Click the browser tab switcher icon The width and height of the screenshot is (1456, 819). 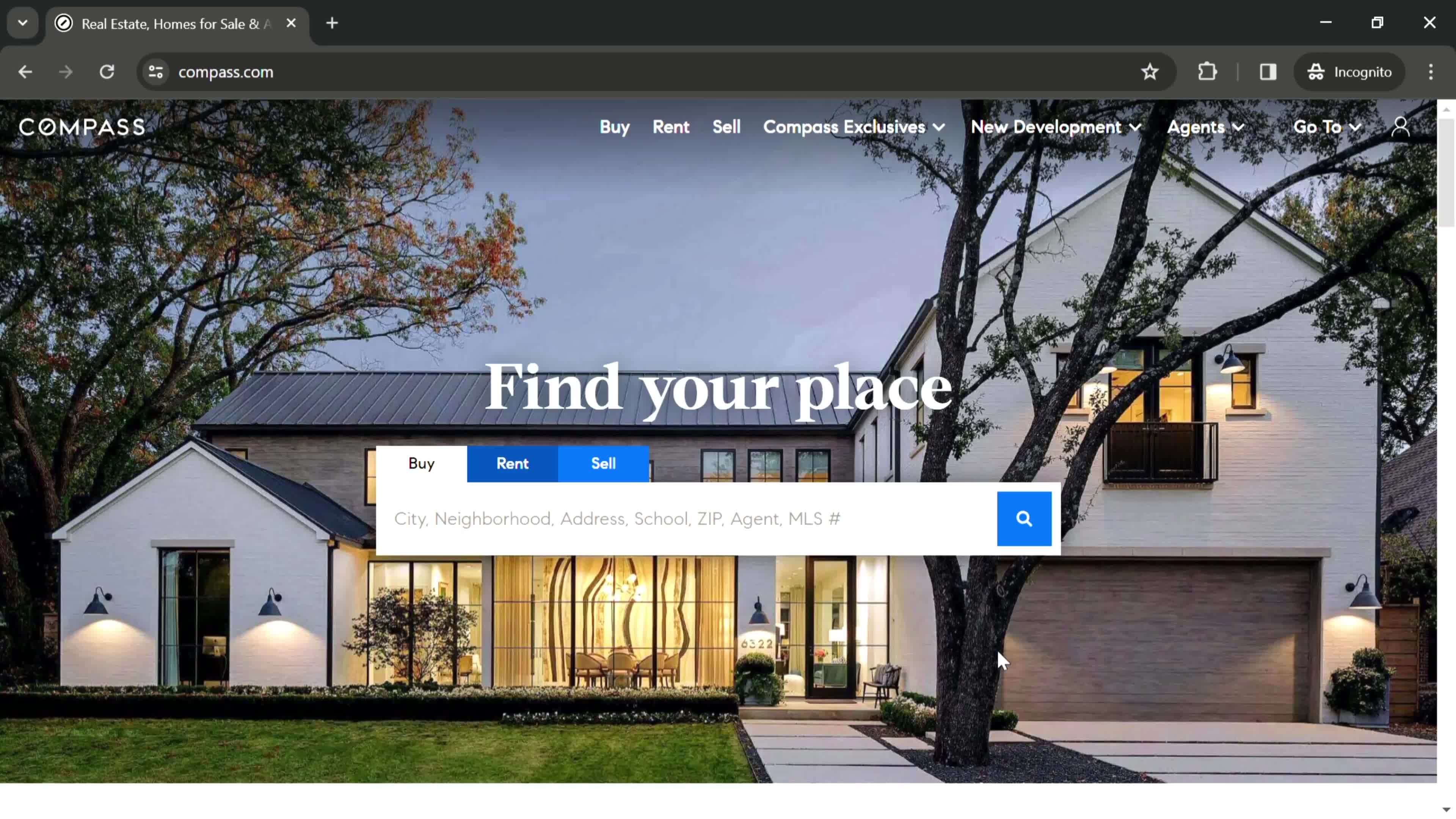22,22
